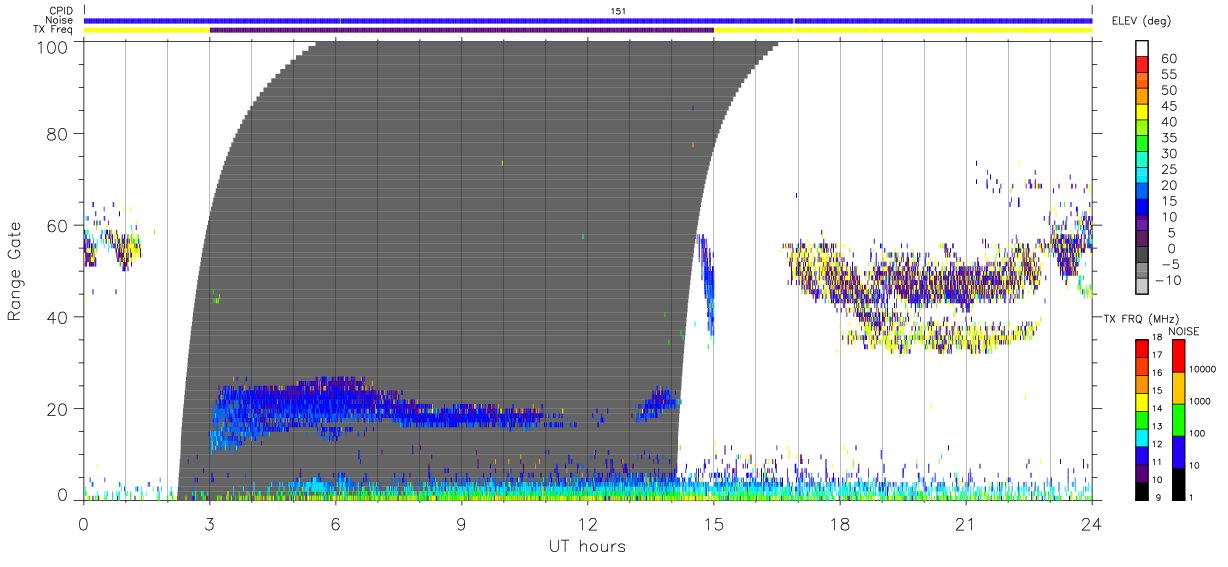Click the '15' tick label on UT hours axis
Image resolution: width=1228 pixels, height=567 pixels.
click(x=714, y=523)
